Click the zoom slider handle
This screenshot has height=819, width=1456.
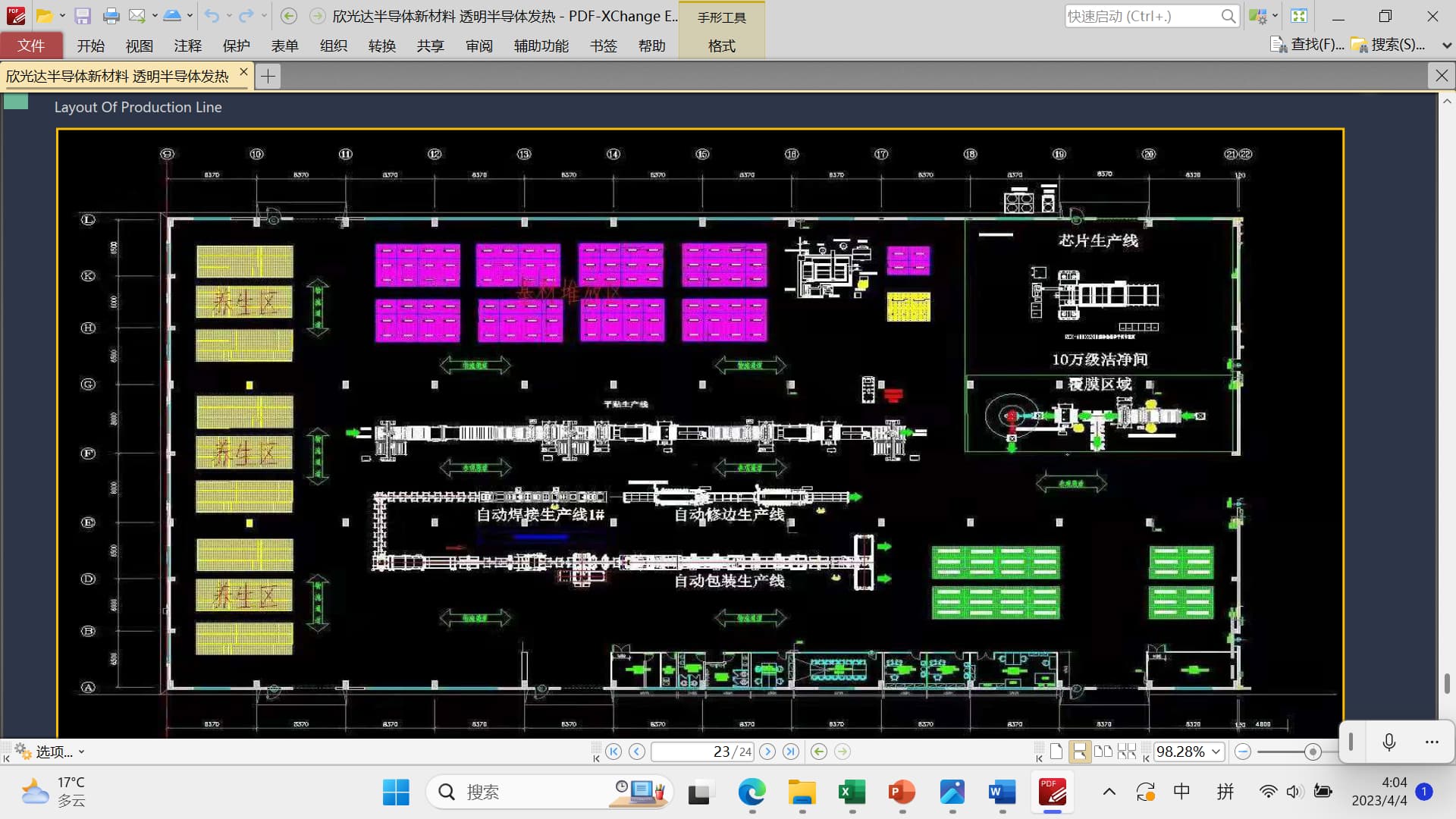point(1313,752)
